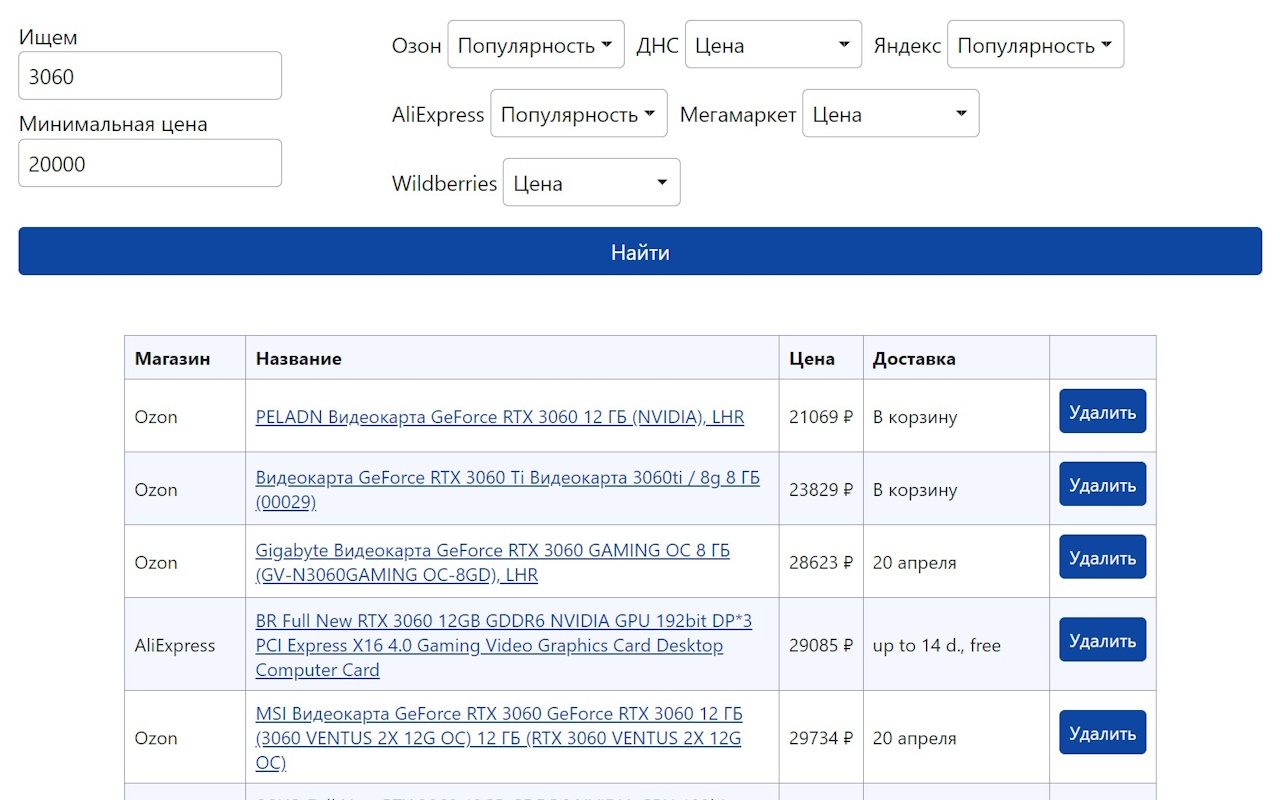Click the Найти search button
This screenshot has width=1280, height=800.
pyautogui.click(x=640, y=252)
